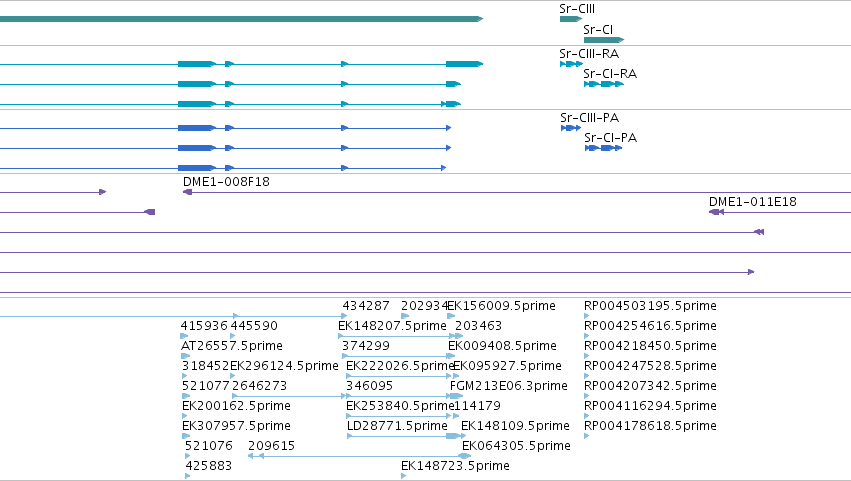Select EST label 2646273
This screenshot has height=481, width=851.
pyautogui.click(x=259, y=386)
